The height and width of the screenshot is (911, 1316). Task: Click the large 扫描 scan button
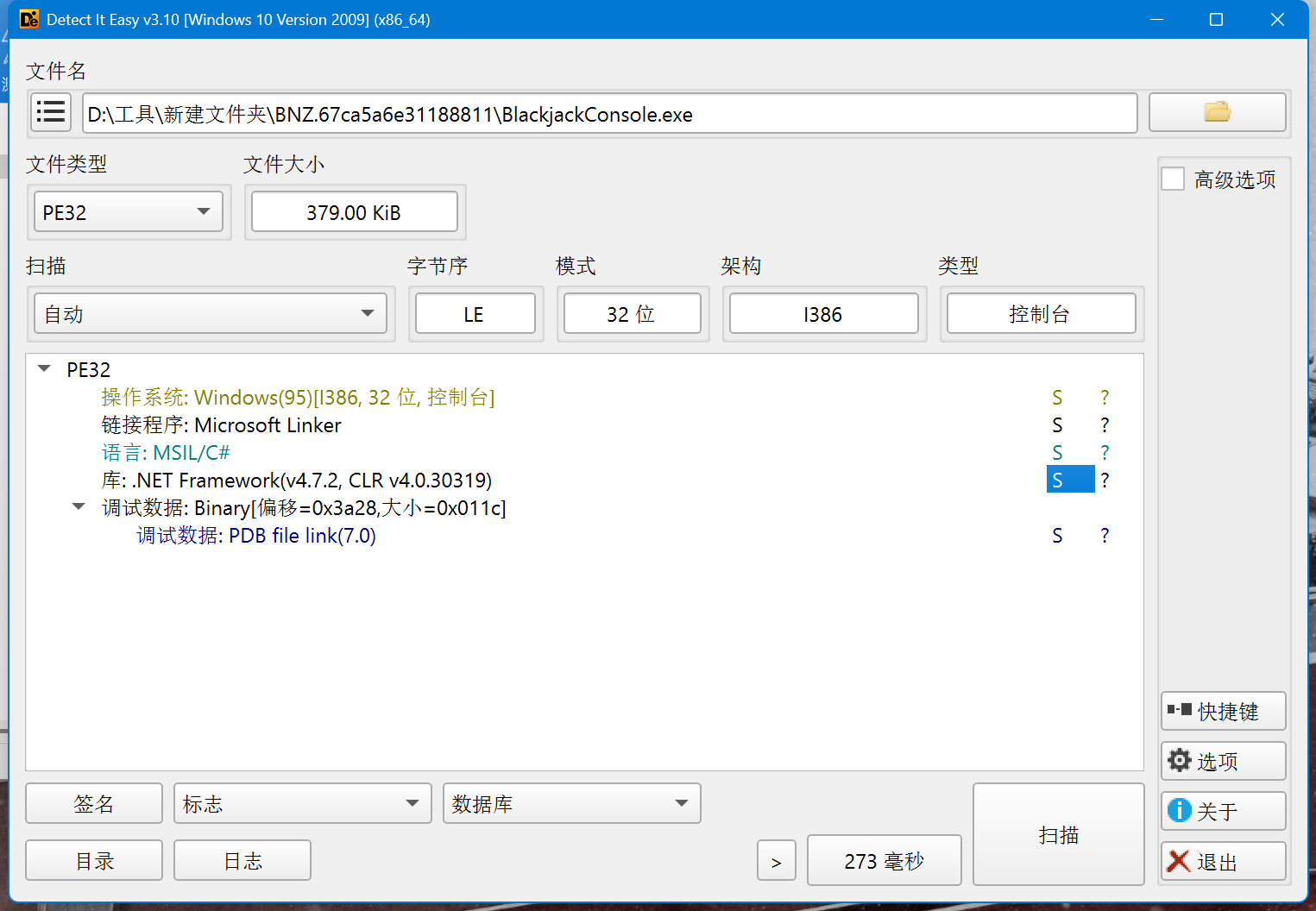[x=1059, y=834]
